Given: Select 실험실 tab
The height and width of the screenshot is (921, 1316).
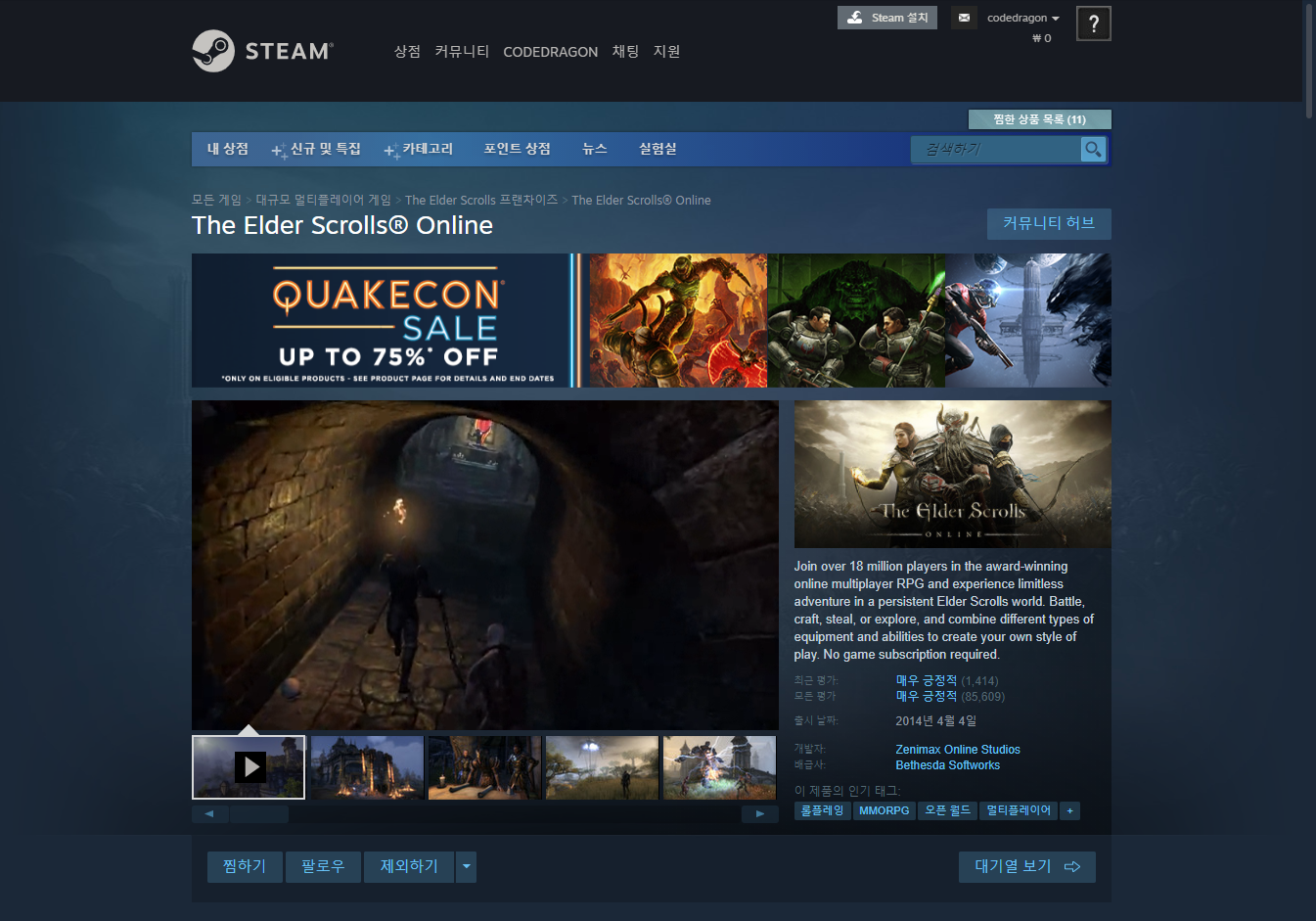Looking at the screenshot, I should pyautogui.click(x=658, y=149).
